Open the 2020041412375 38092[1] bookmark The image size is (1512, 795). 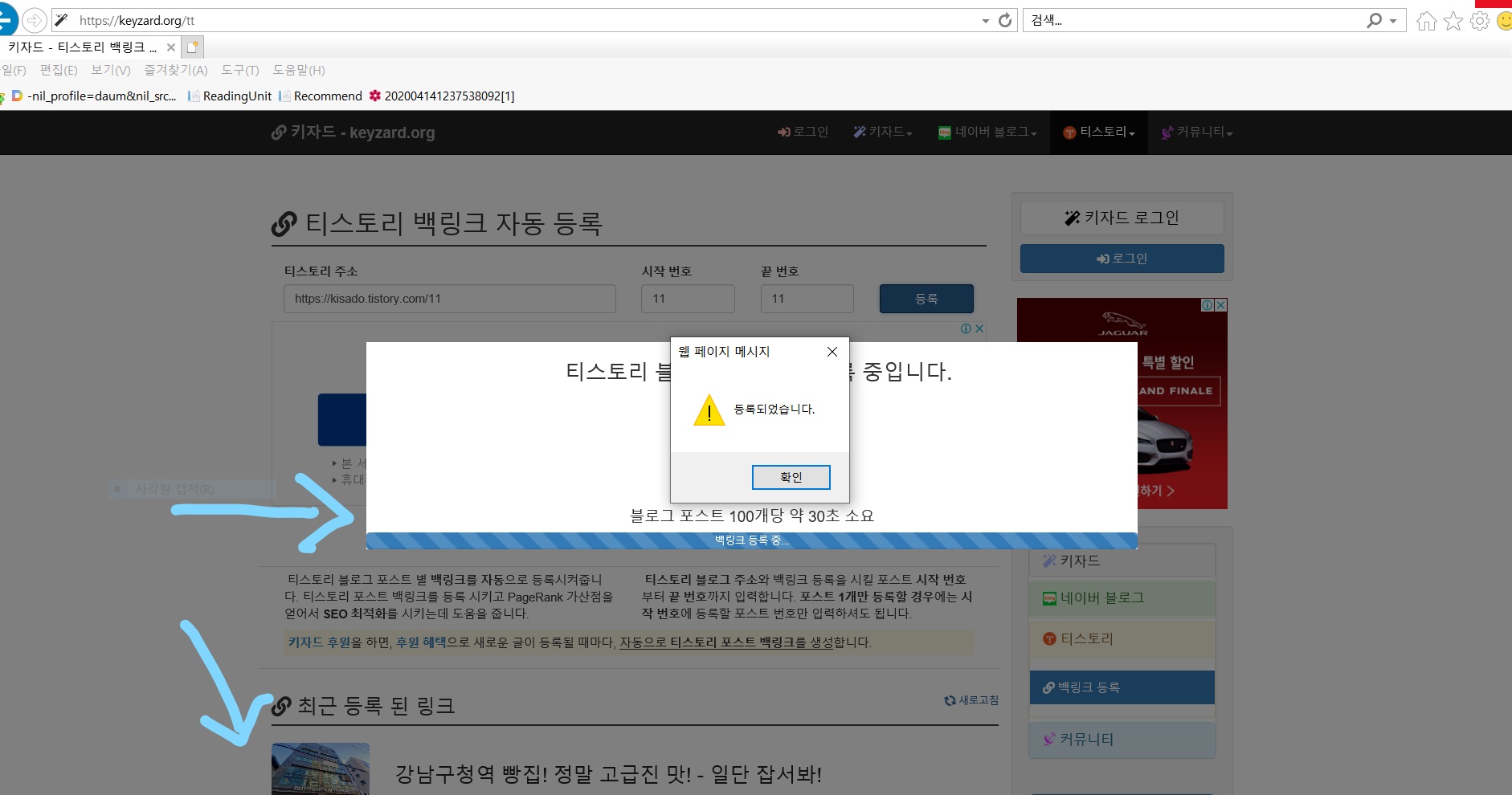[442, 96]
